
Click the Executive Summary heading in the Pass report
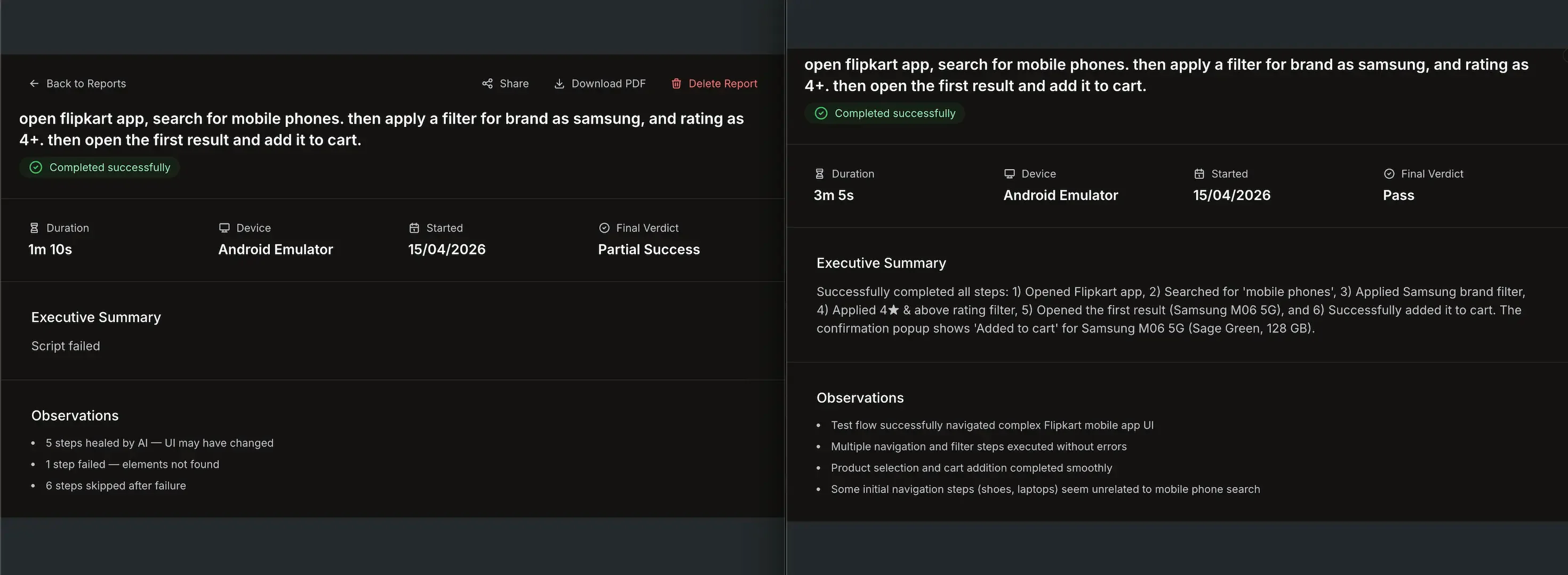[882, 263]
